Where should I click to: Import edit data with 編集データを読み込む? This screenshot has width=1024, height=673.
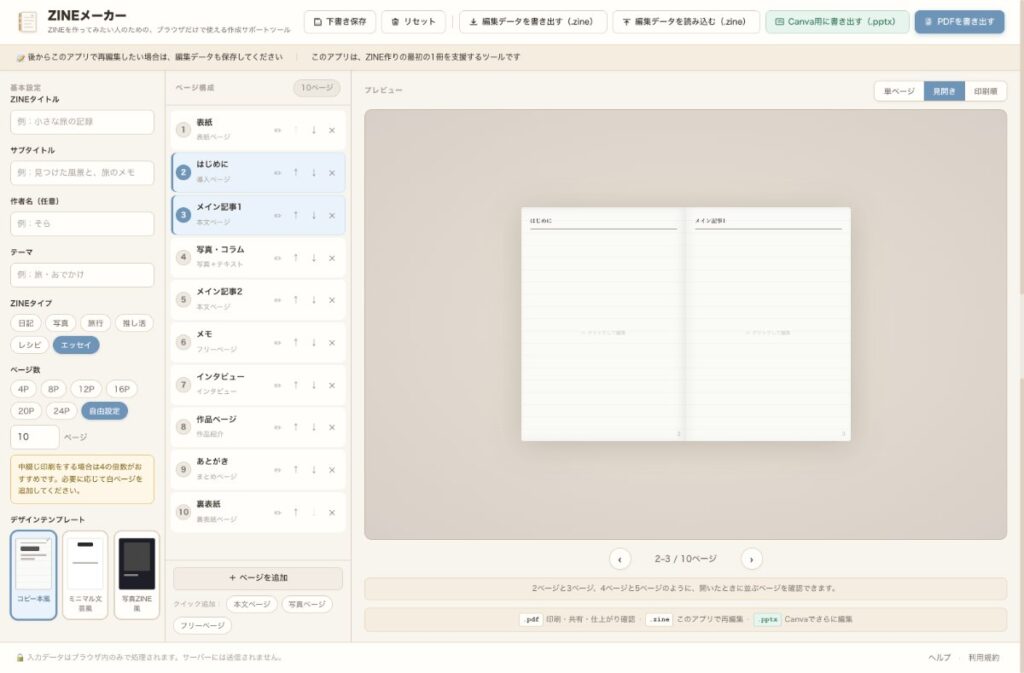click(x=686, y=22)
